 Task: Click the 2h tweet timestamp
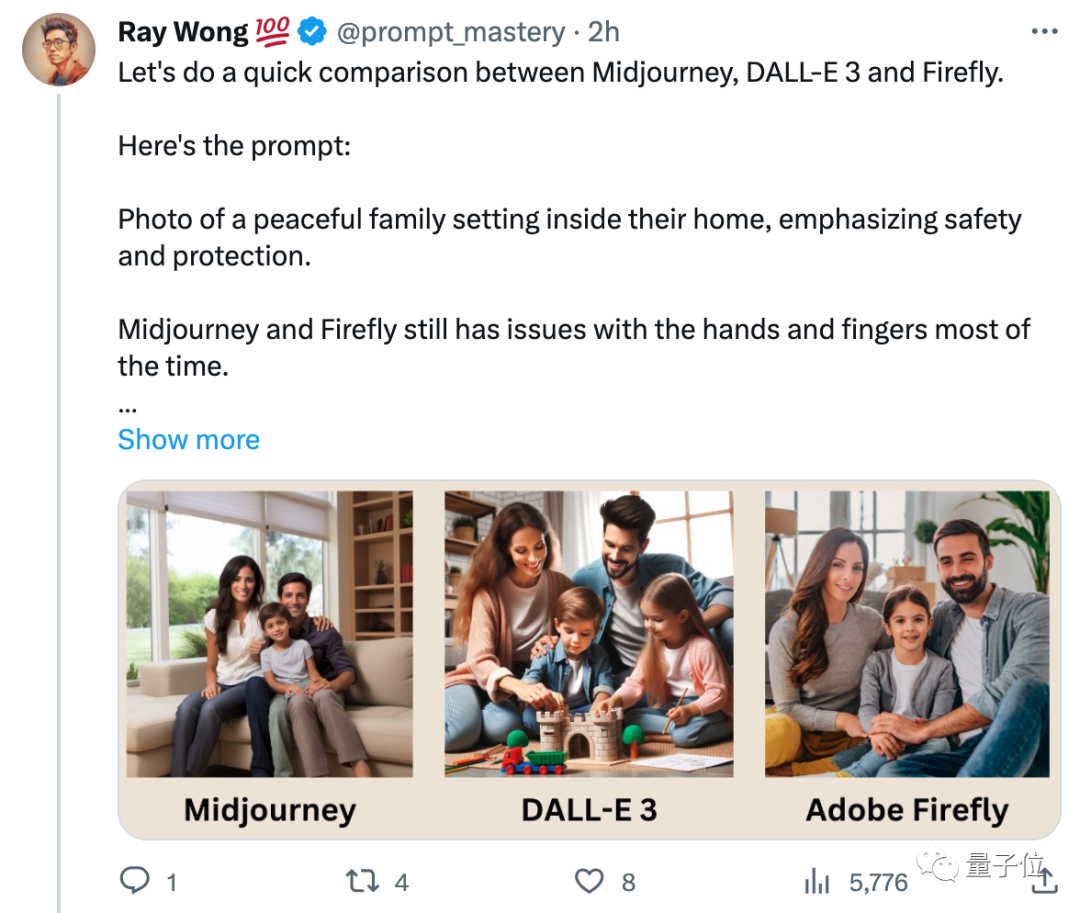(603, 32)
